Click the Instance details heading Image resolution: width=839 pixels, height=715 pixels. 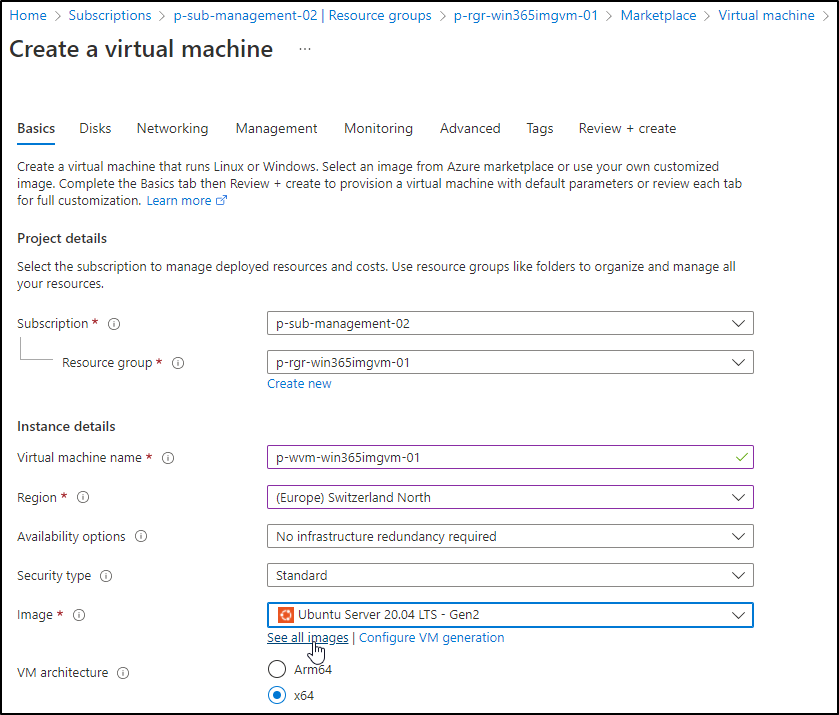tap(66, 427)
